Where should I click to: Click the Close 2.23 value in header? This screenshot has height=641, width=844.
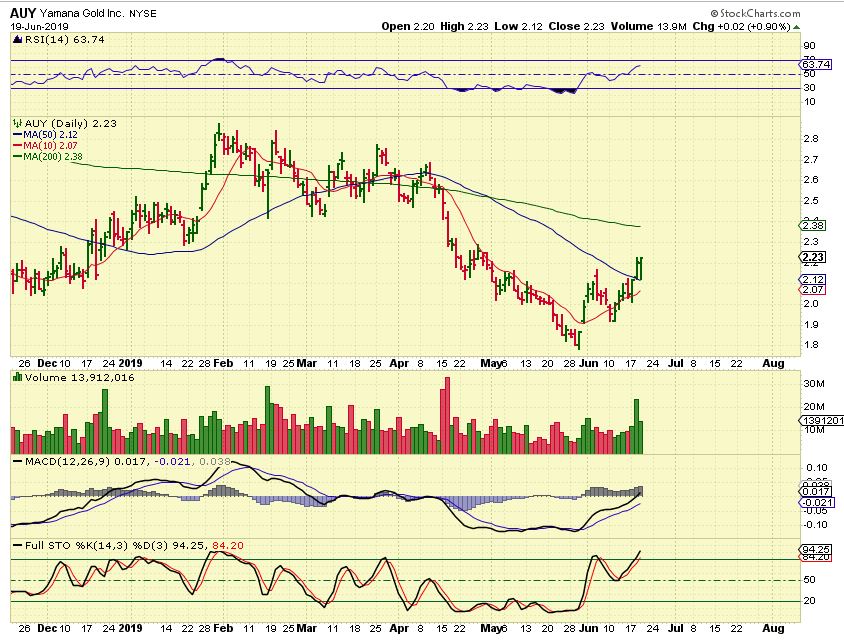point(576,26)
